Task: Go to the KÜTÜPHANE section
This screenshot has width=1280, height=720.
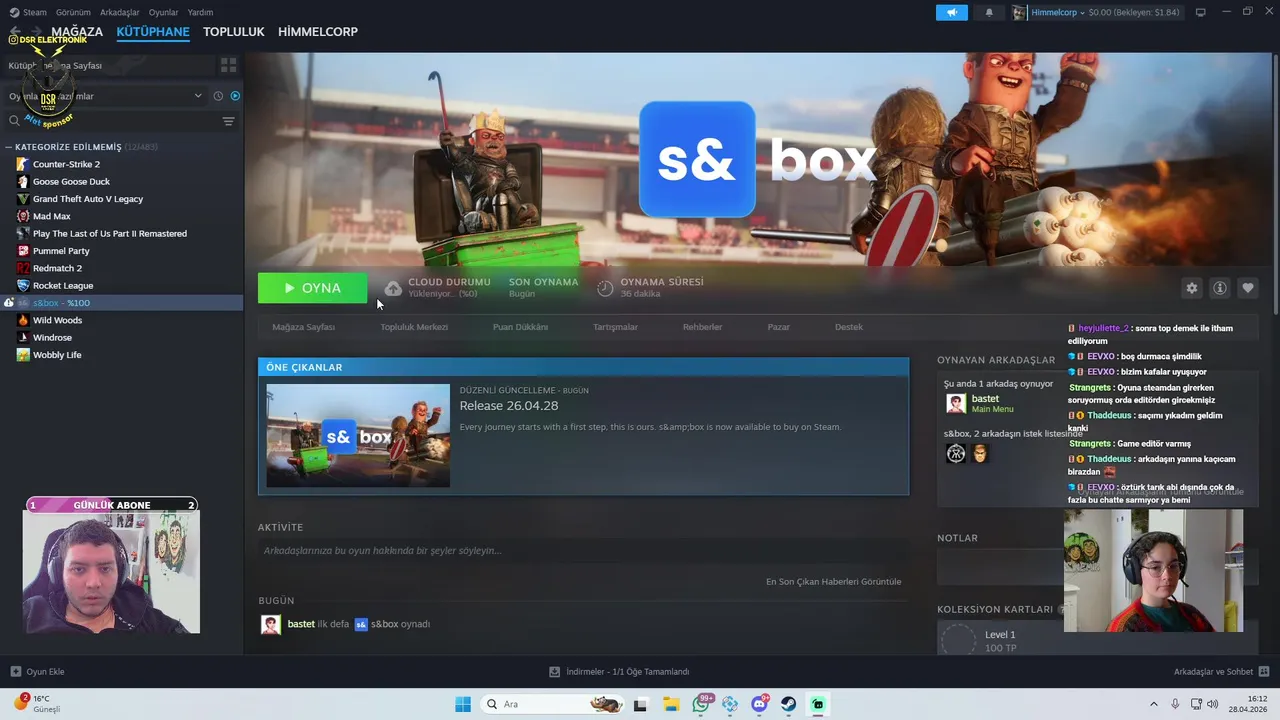Action: (x=153, y=31)
